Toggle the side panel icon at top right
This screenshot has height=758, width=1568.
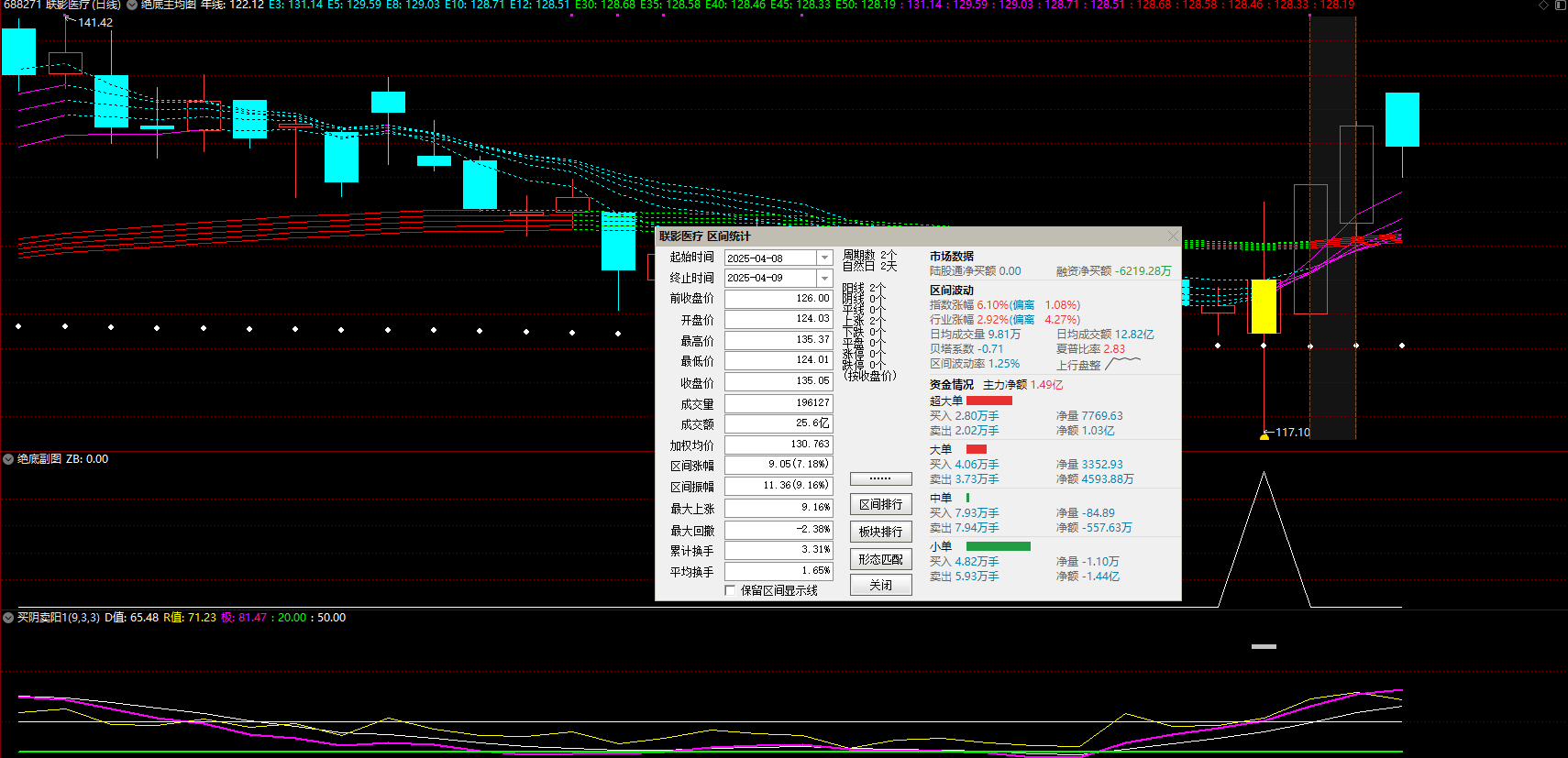[1560, 5]
